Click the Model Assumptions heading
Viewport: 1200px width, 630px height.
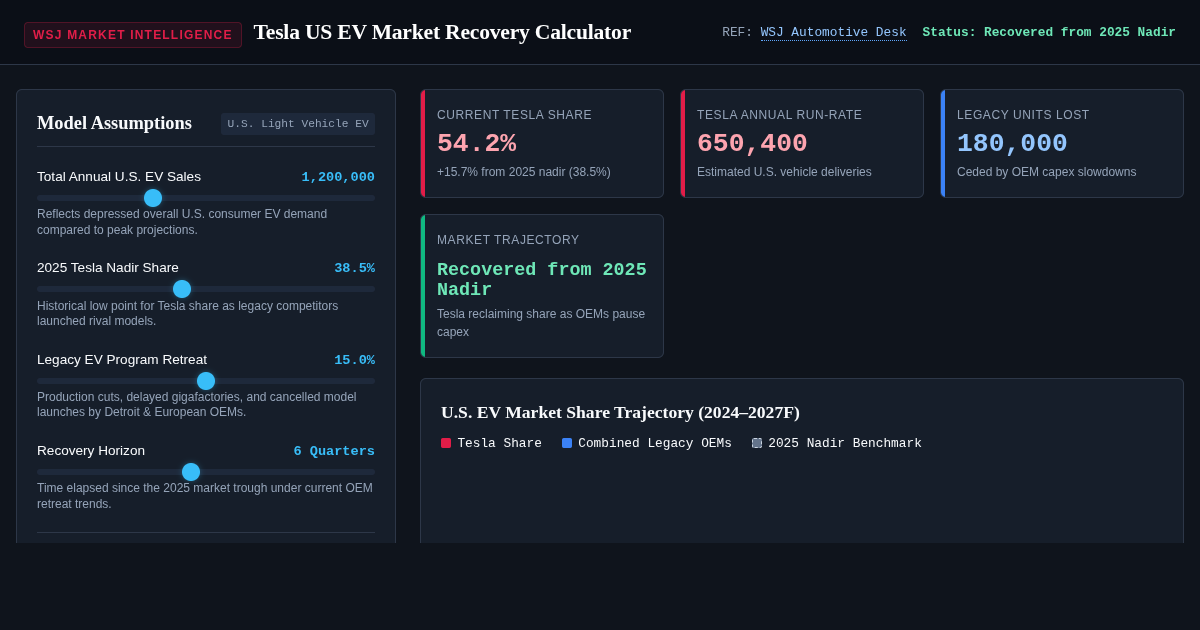(114, 123)
